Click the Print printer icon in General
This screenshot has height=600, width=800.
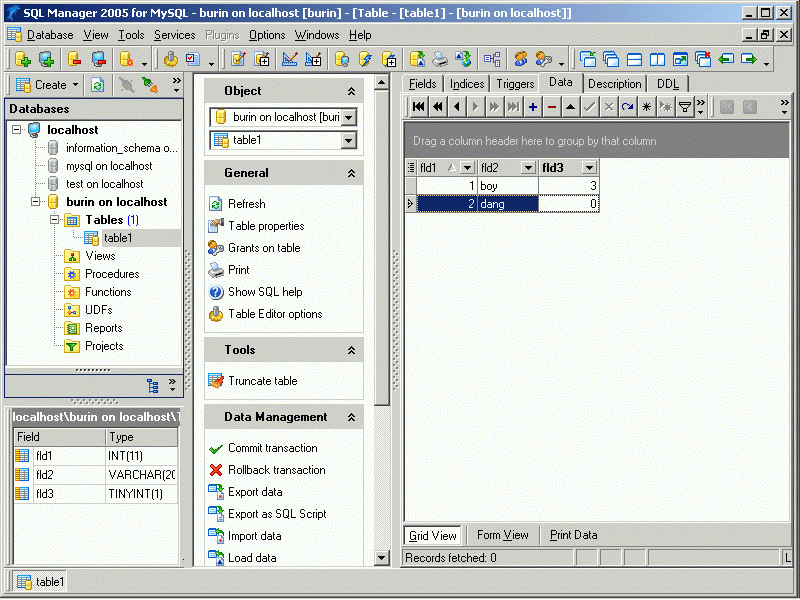click(x=216, y=270)
